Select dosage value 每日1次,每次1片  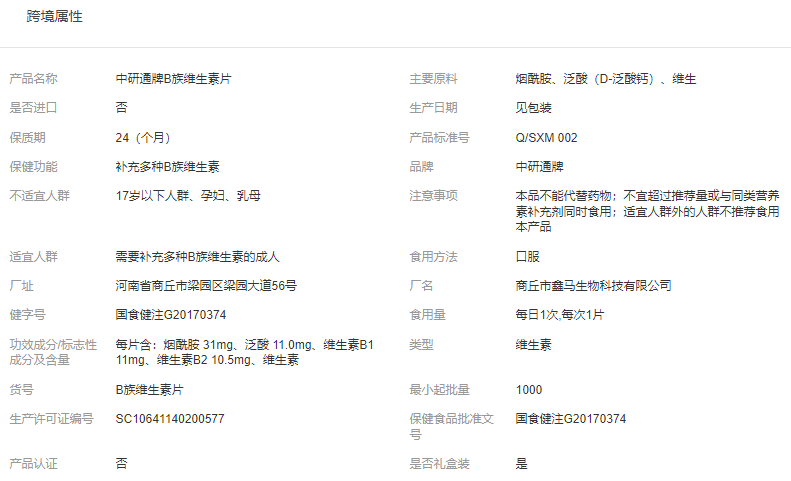[x=560, y=315]
